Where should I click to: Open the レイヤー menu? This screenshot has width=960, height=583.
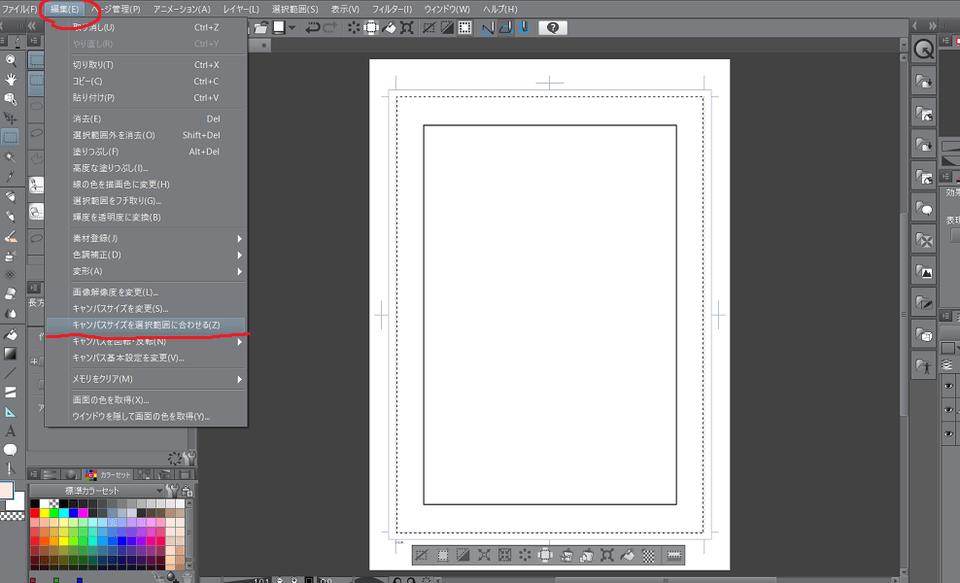coord(240,9)
